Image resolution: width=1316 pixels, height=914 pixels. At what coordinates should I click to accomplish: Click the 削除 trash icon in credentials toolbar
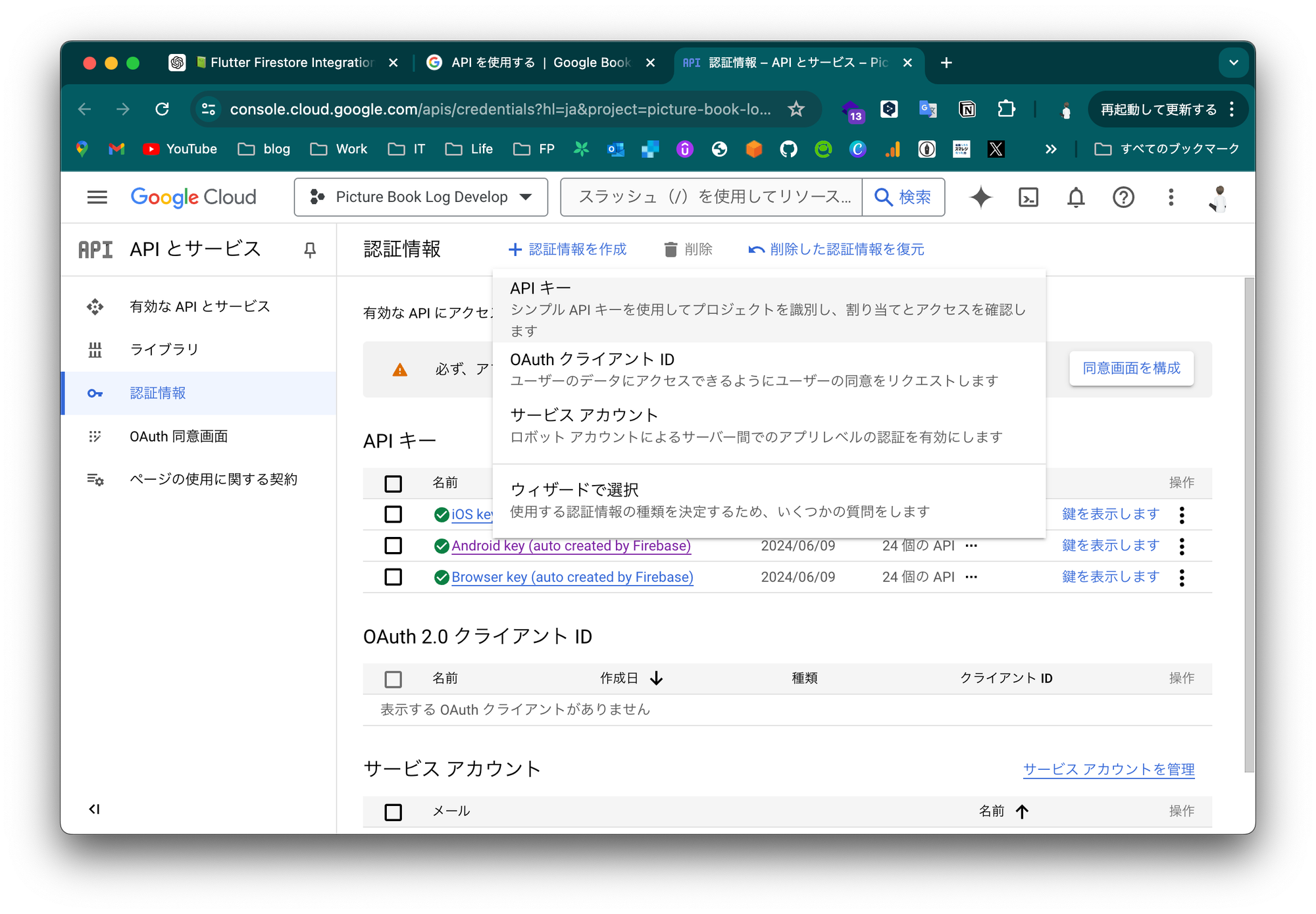tap(671, 249)
